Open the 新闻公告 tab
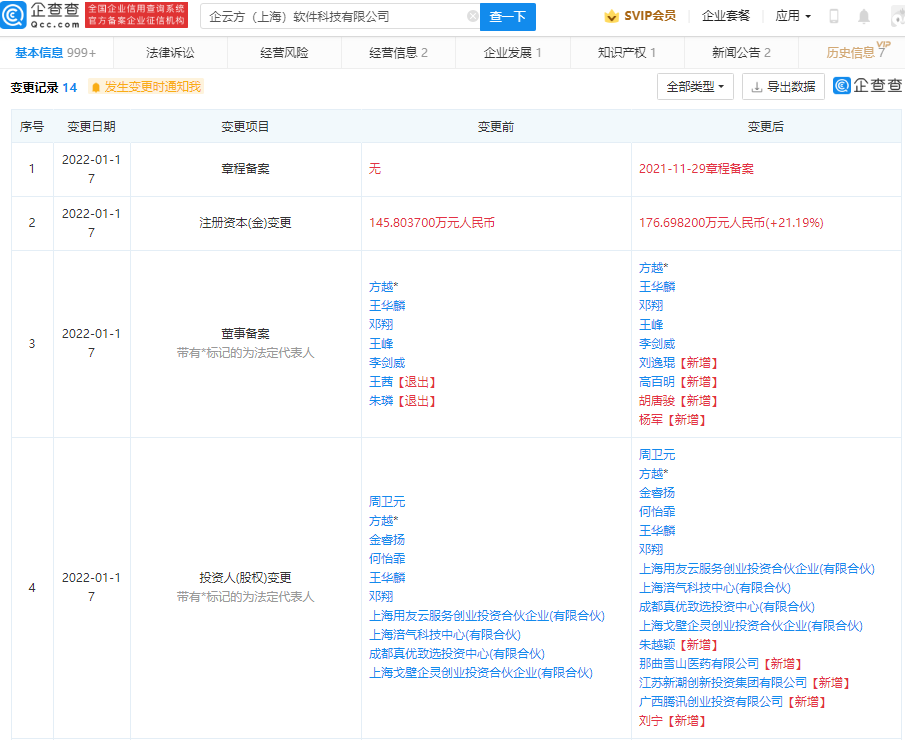 [x=741, y=53]
